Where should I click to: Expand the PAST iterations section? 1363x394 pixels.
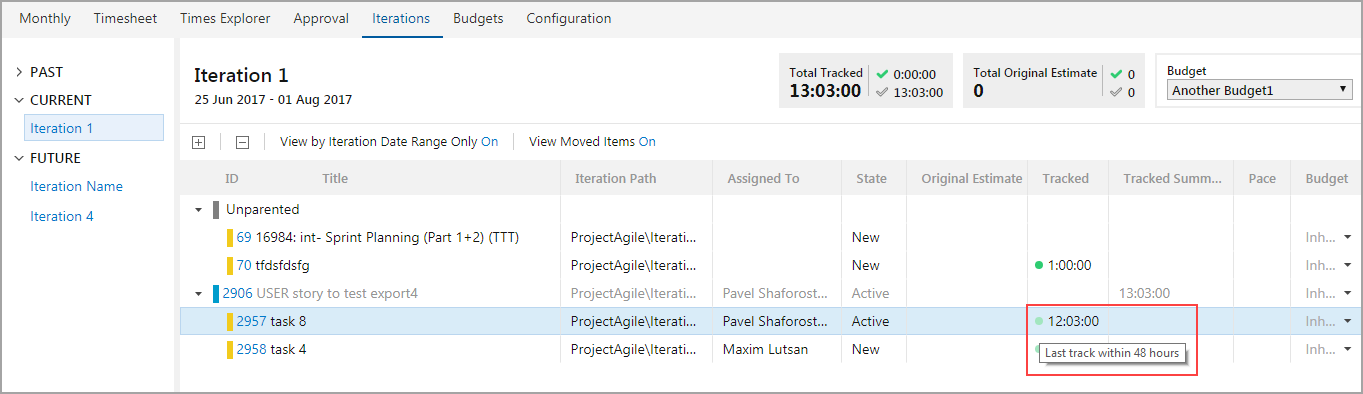19,72
